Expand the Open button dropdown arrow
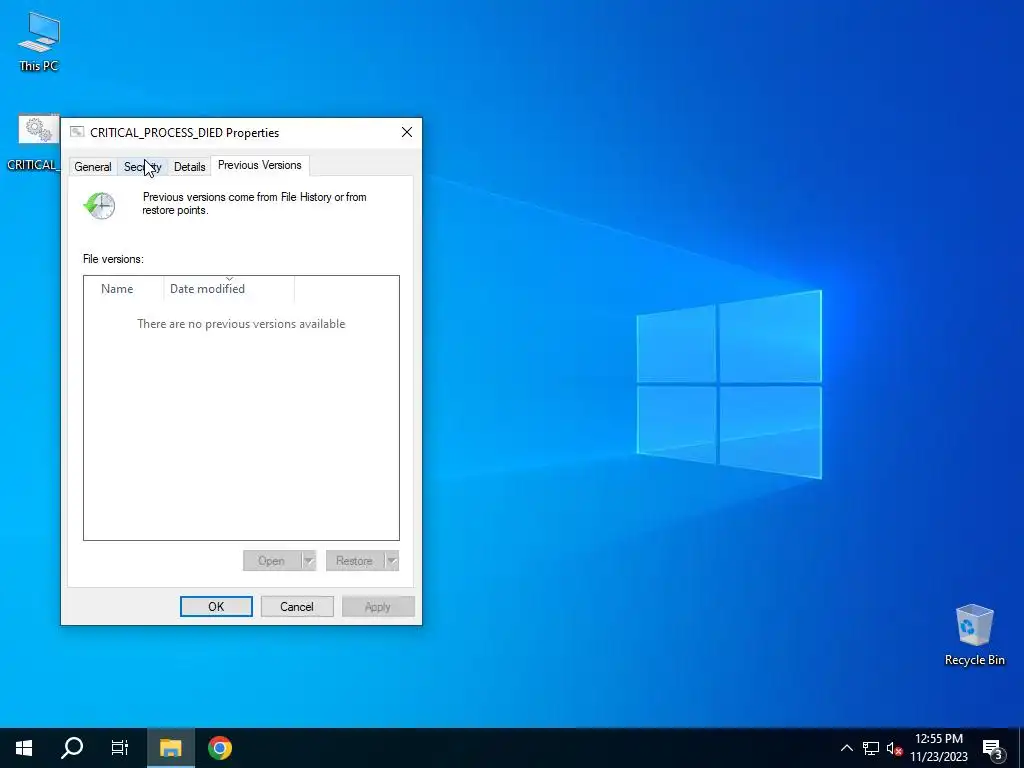Screen dimensions: 1024x768 (308, 560)
